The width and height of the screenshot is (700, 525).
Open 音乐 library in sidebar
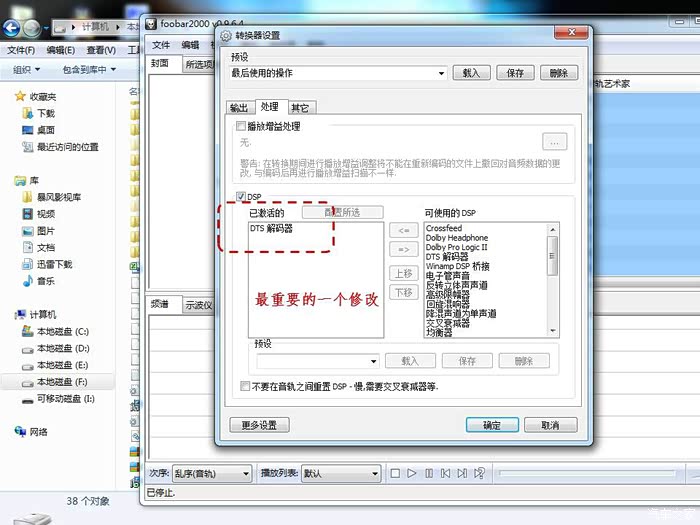point(39,281)
